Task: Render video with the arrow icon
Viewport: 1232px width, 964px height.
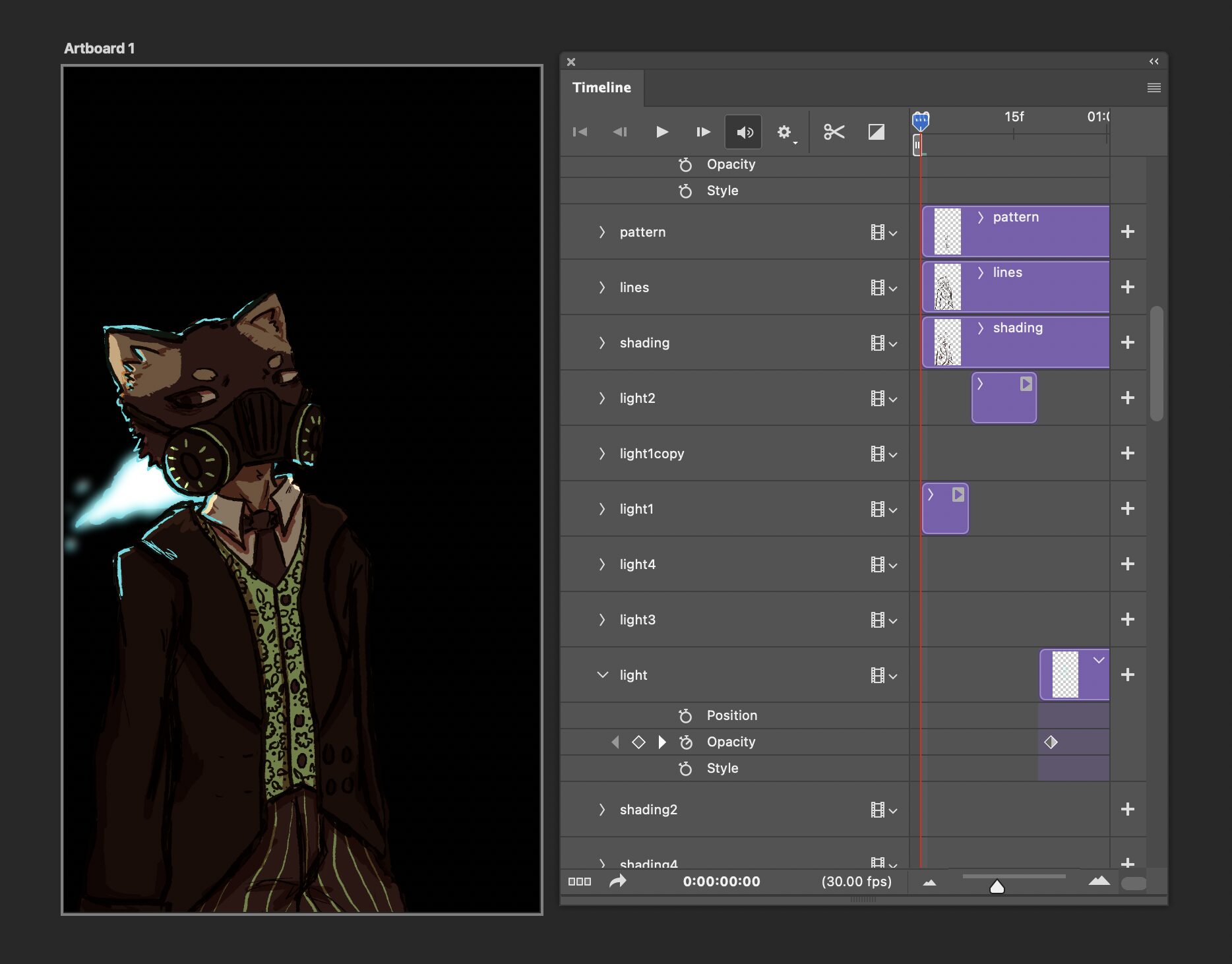Action: coord(618,881)
